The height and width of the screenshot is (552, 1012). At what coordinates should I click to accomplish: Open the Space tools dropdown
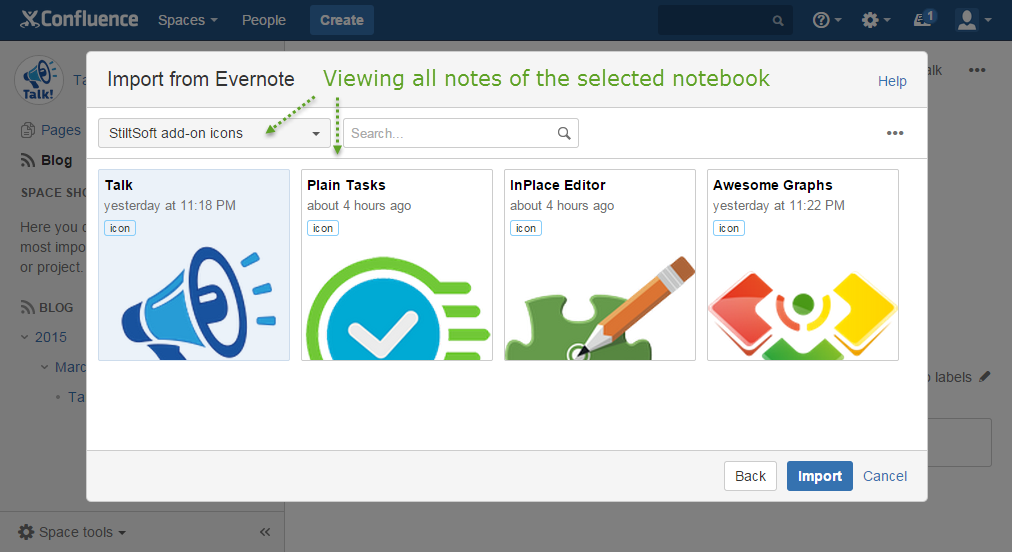72,532
